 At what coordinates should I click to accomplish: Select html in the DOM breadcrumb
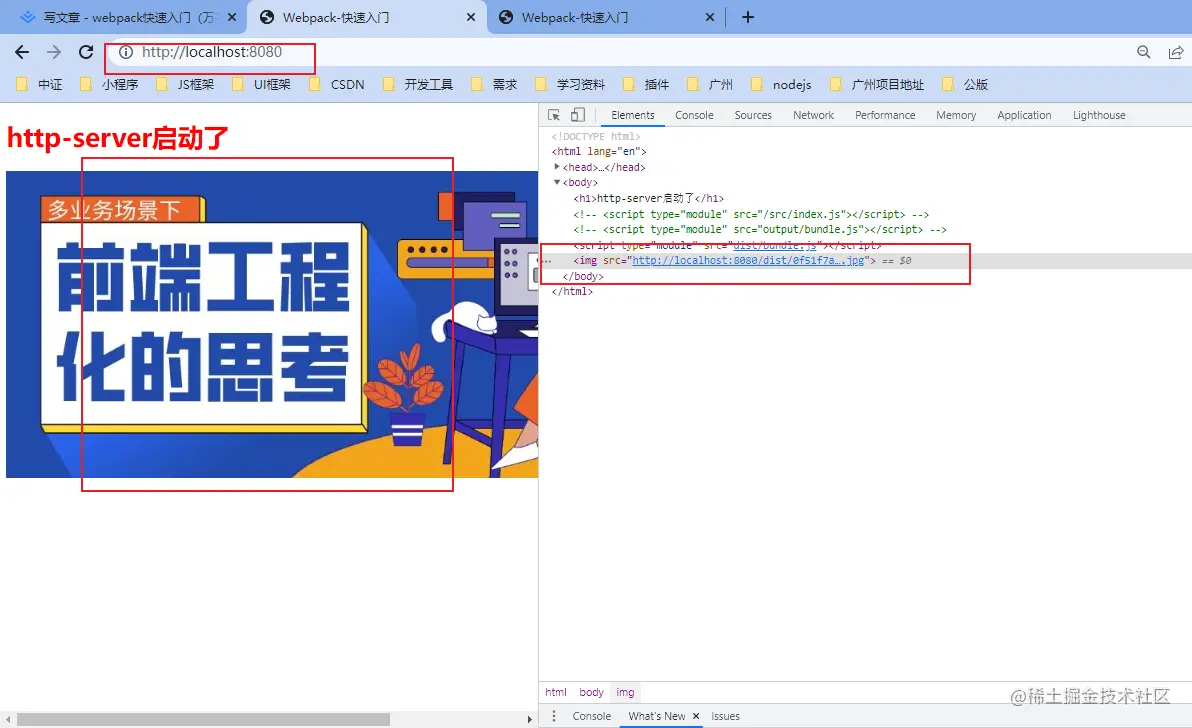pyautogui.click(x=556, y=692)
